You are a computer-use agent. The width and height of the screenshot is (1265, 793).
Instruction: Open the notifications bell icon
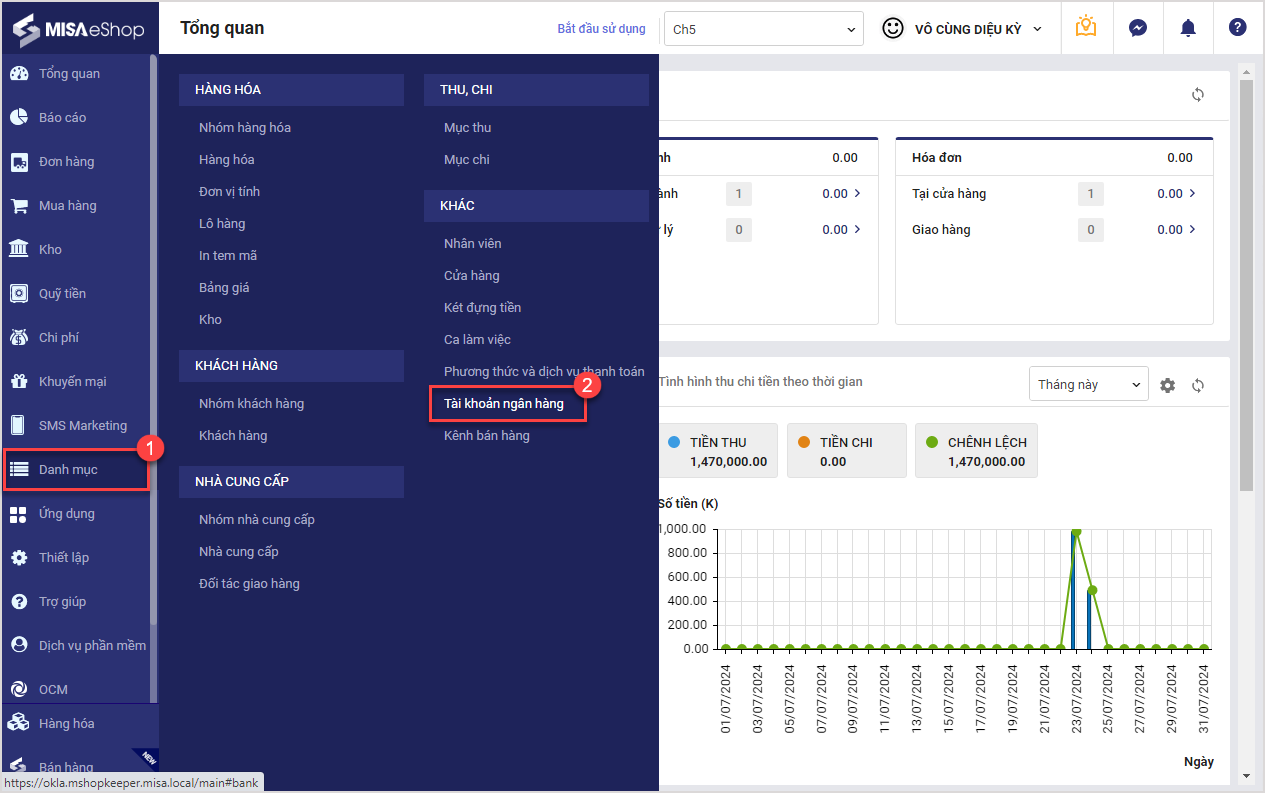(1187, 28)
